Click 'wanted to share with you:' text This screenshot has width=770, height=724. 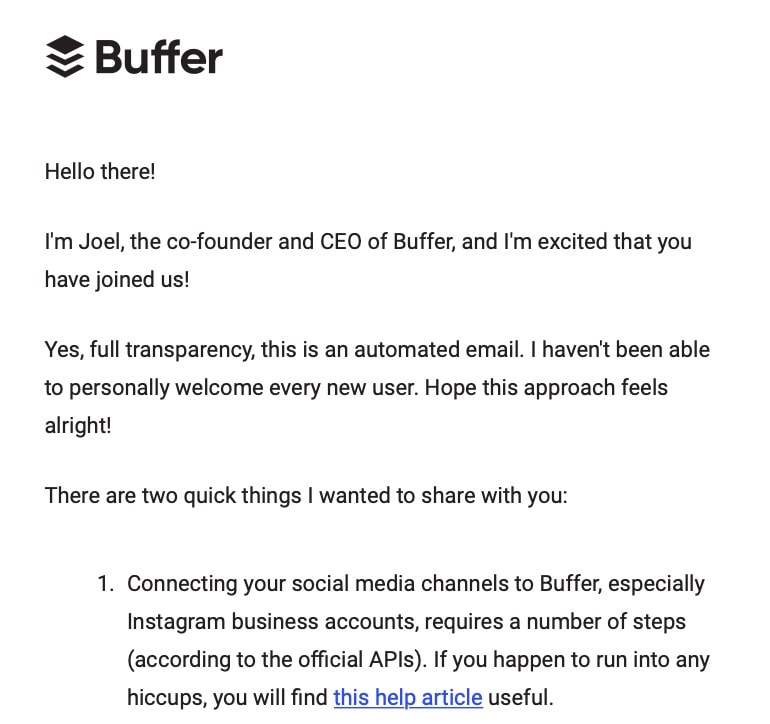443,495
